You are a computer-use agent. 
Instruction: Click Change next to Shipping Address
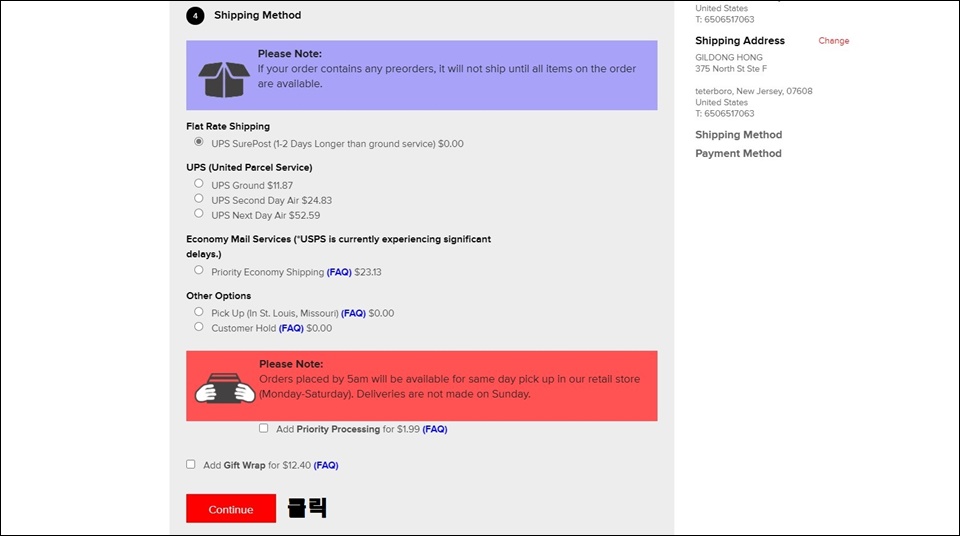click(x=834, y=41)
